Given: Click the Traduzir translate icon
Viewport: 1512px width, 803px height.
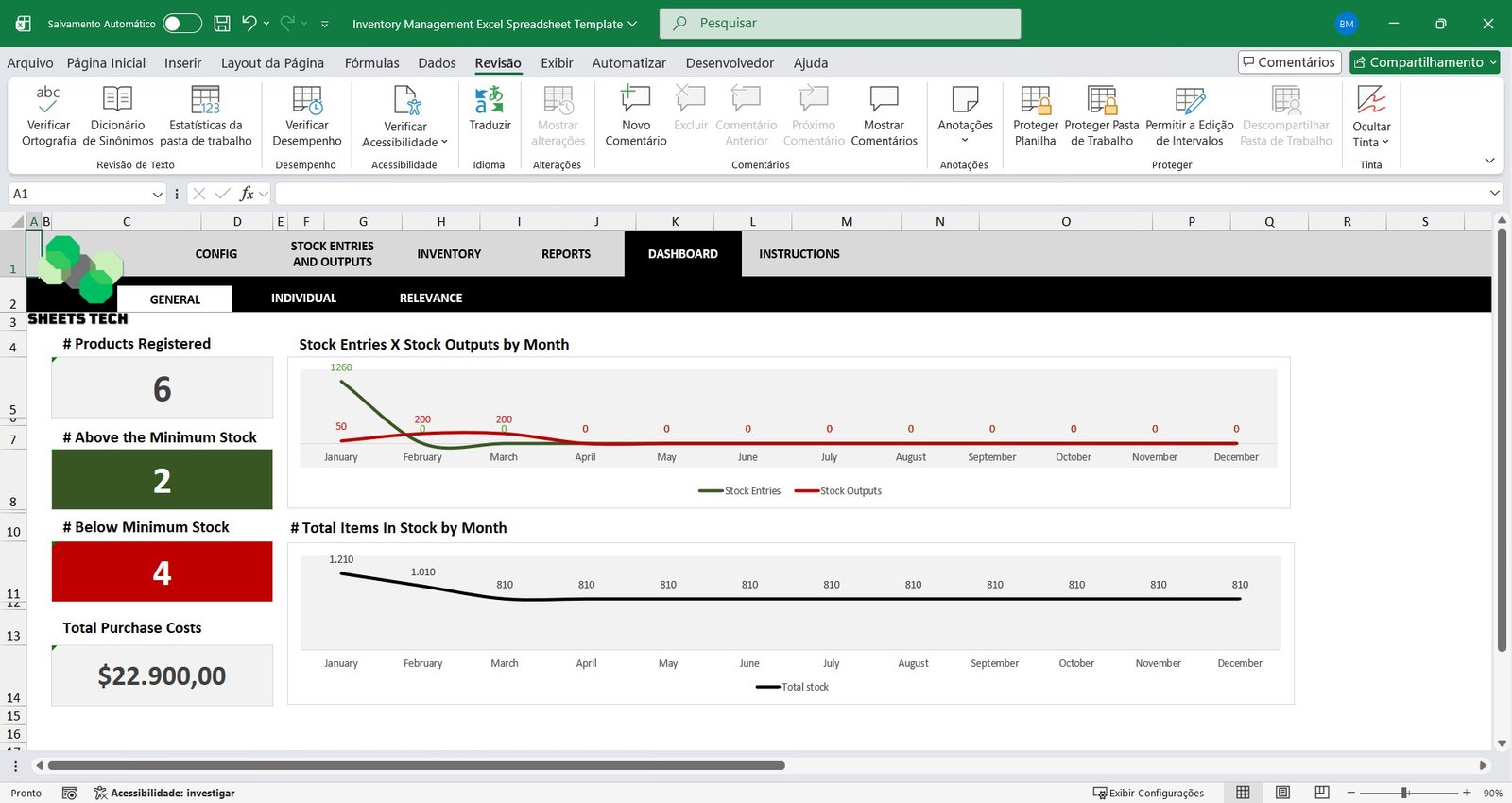Looking at the screenshot, I should tap(490, 100).
